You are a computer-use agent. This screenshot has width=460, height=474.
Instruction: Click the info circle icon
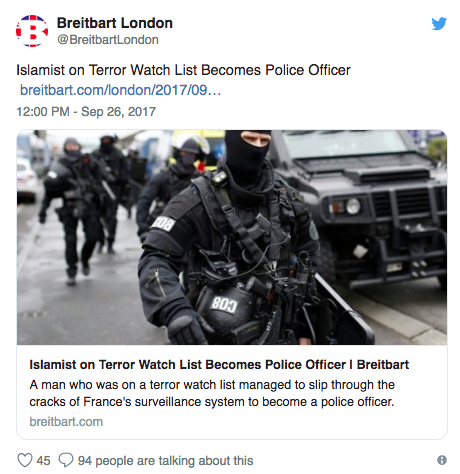point(442,460)
